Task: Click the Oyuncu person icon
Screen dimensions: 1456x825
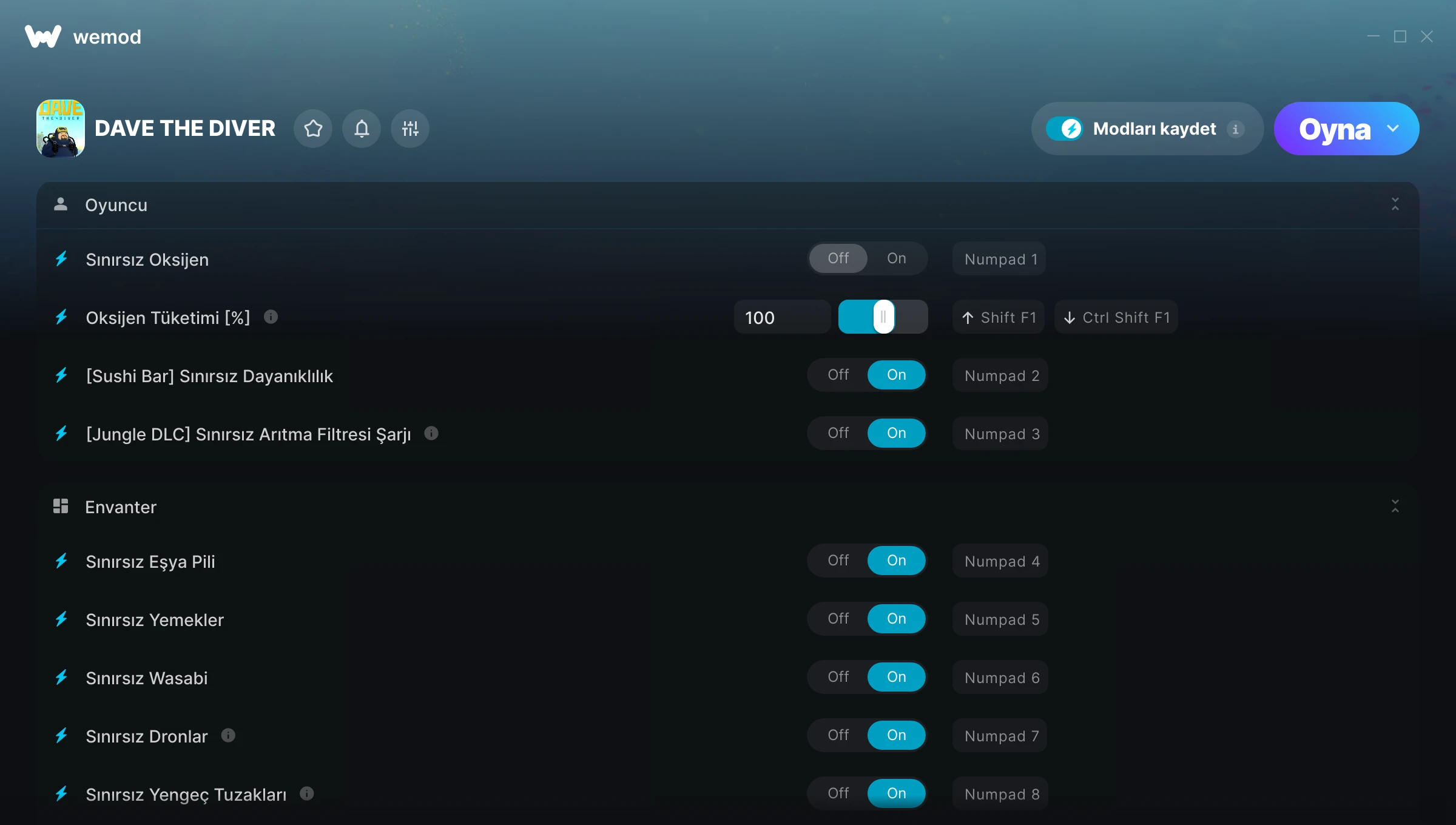Action: [x=61, y=204]
